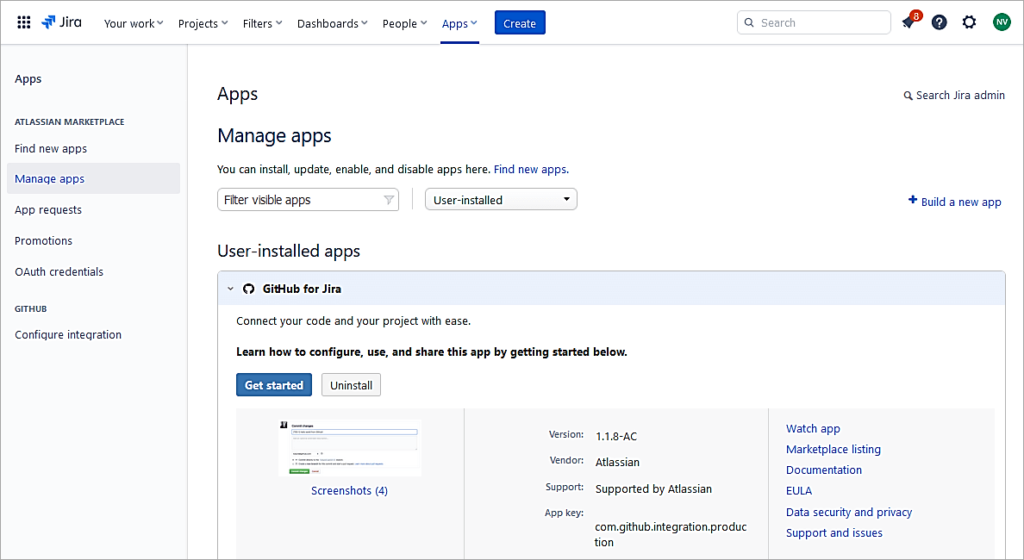Open the Filters menu
The image size is (1024, 560).
[263, 23]
